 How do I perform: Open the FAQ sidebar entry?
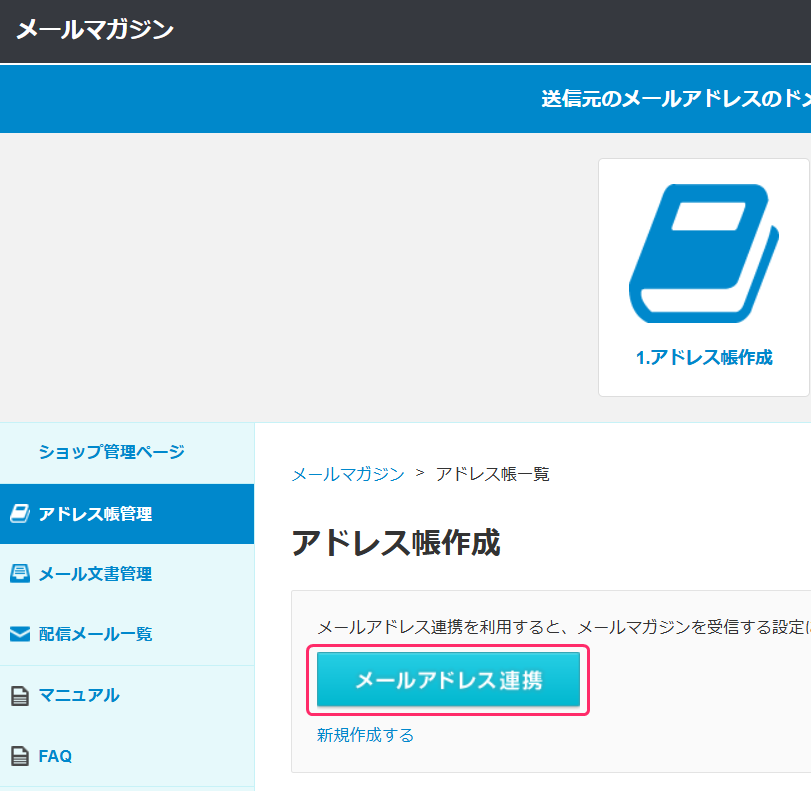[x=55, y=756]
